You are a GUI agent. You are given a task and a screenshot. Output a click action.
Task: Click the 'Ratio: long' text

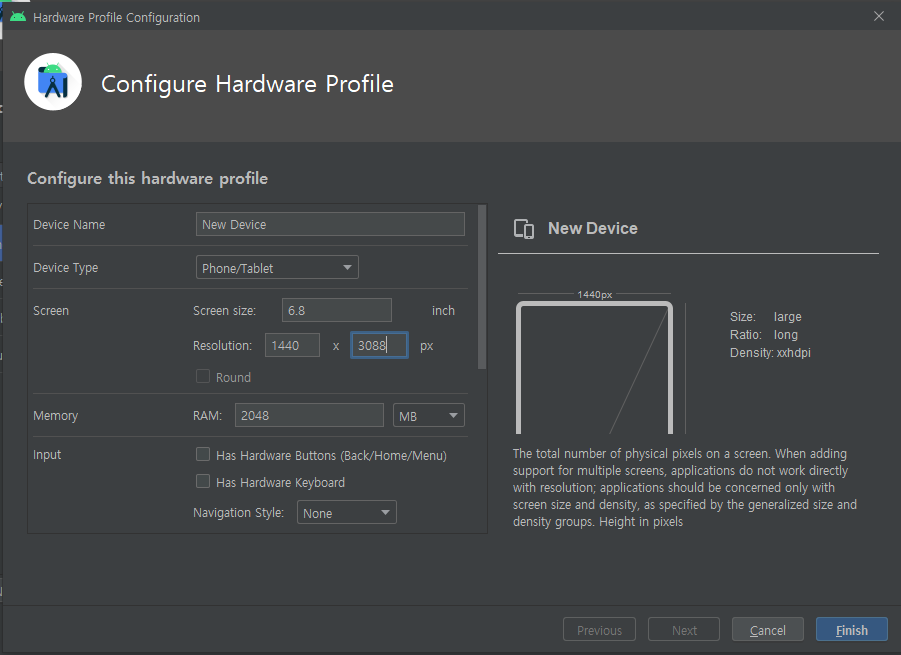tap(764, 334)
